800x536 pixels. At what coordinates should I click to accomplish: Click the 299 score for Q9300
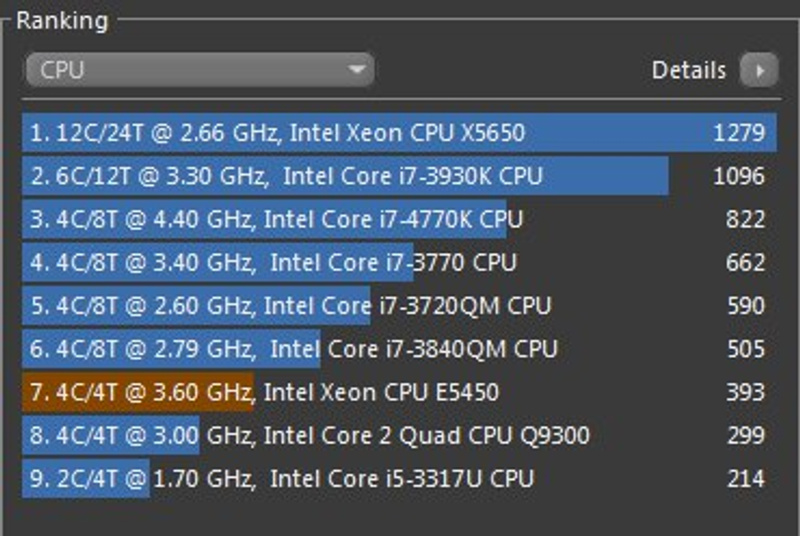point(745,436)
